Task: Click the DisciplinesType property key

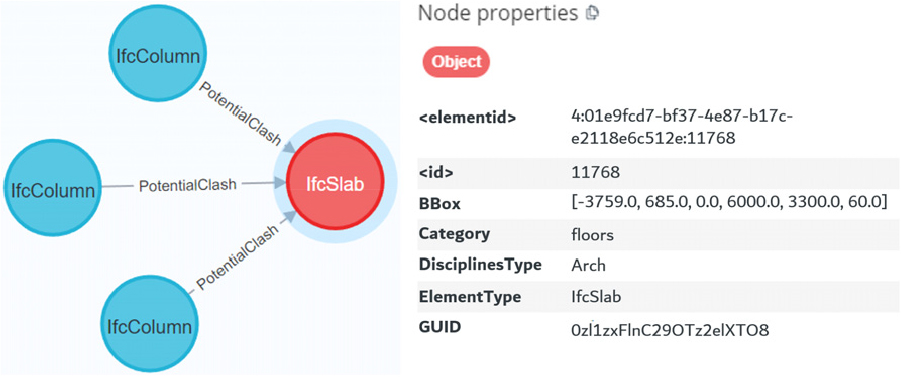Action: (x=480, y=265)
